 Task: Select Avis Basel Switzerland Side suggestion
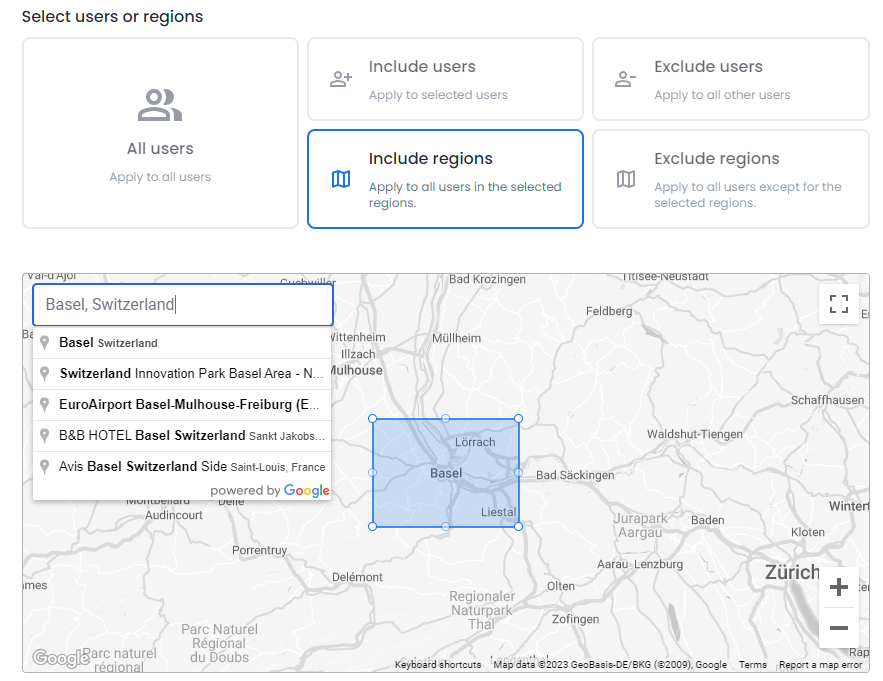click(182, 466)
